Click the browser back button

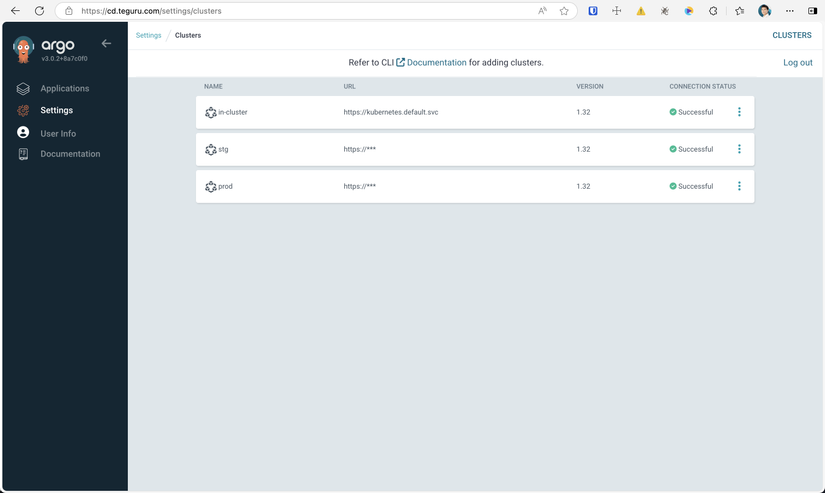15,11
